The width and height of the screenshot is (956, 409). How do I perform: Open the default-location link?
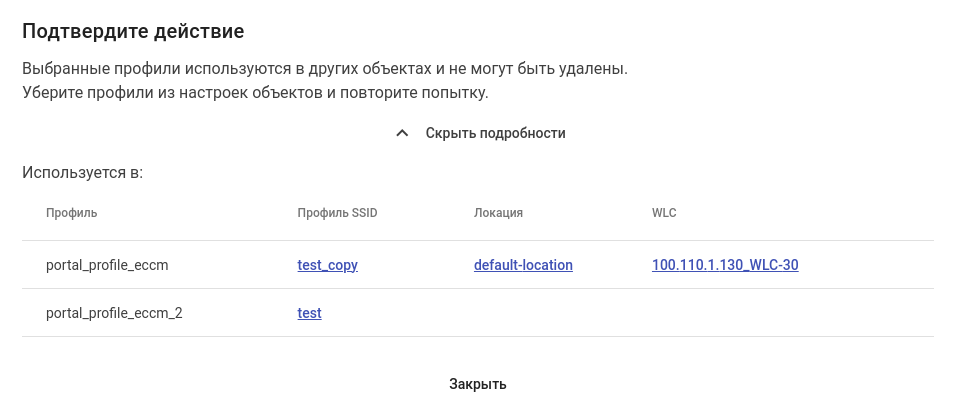[x=523, y=265]
